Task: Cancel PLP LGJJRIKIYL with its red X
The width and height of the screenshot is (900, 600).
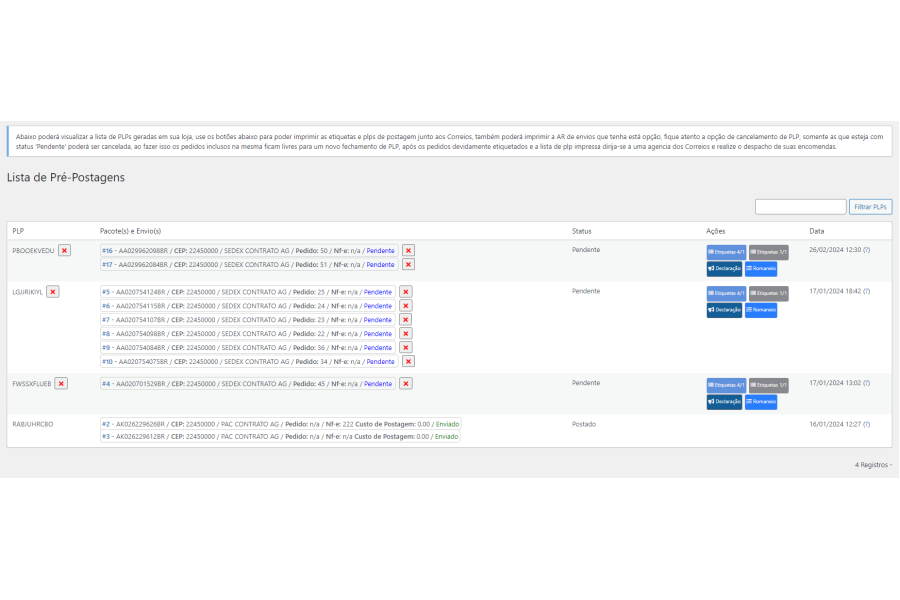Action: coord(53,292)
